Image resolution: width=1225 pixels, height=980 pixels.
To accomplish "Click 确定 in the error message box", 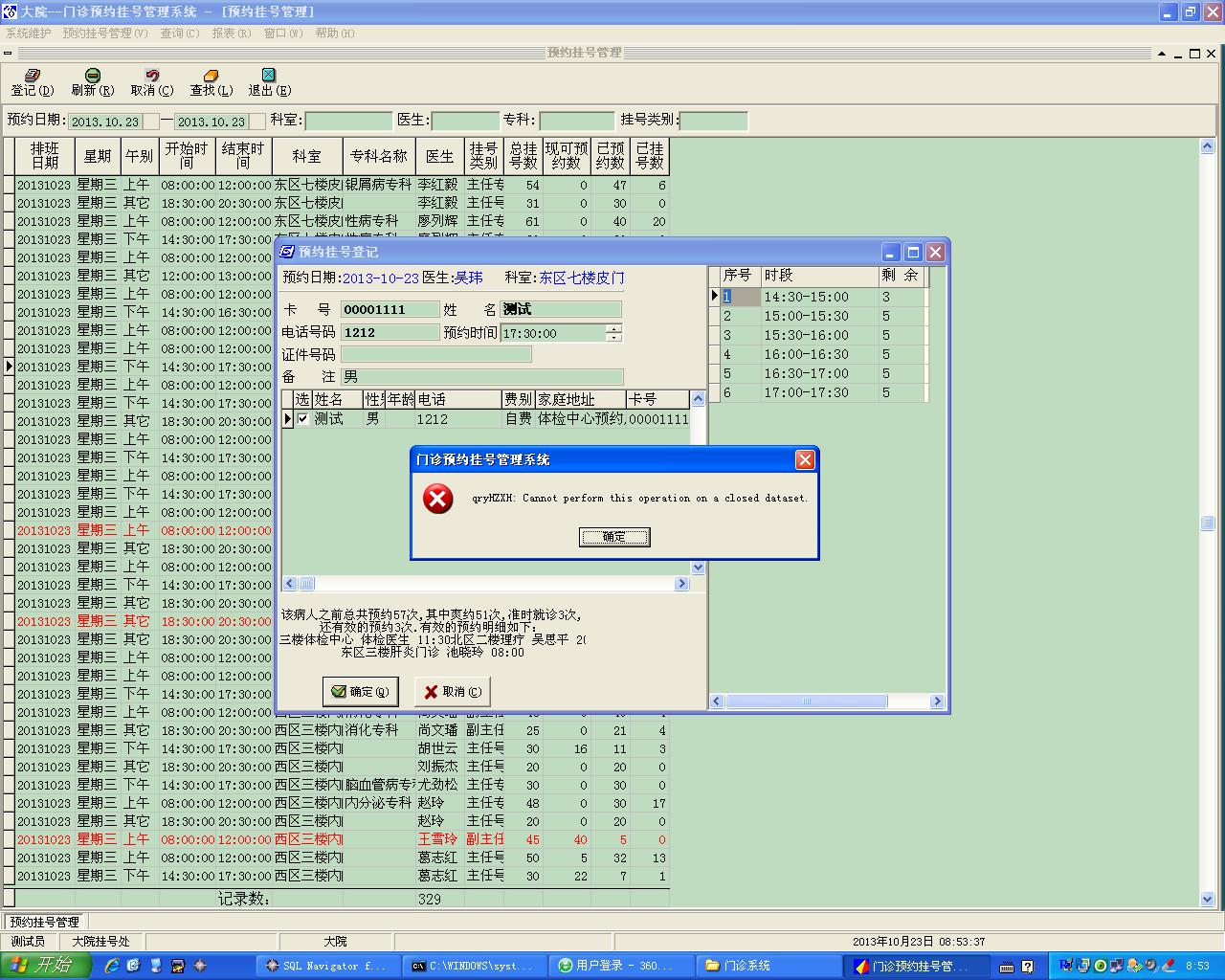I will [x=614, y=537].
